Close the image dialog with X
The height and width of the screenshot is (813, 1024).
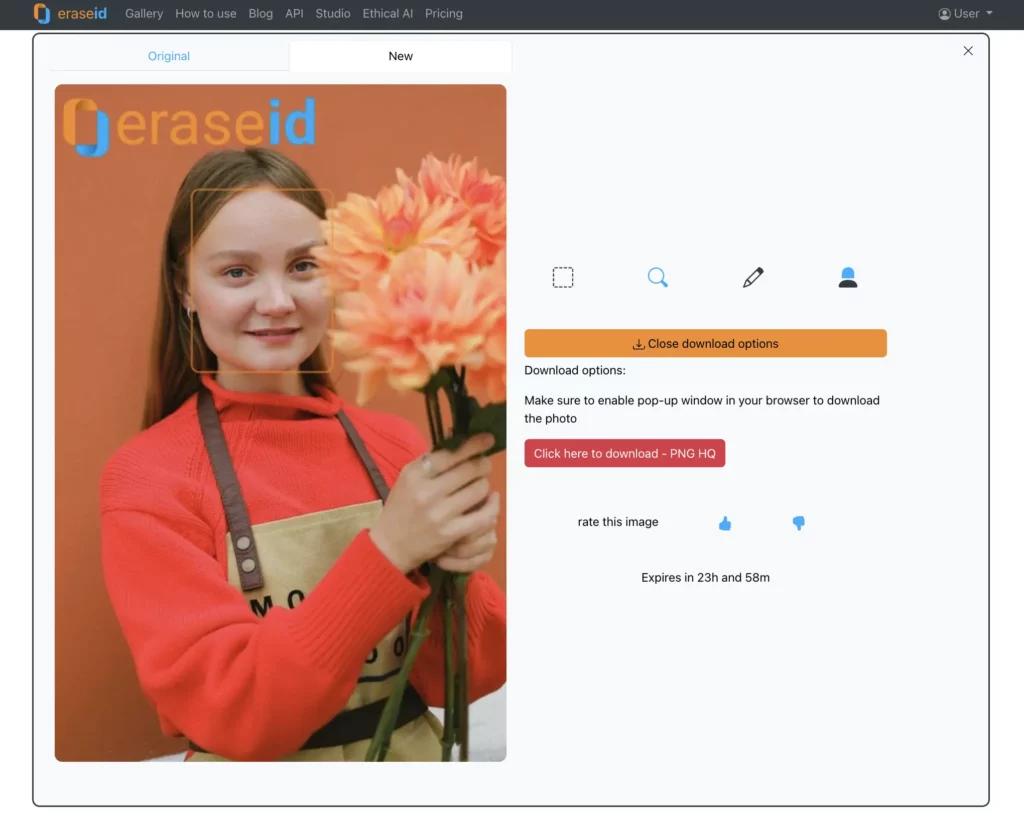(967, 51)
